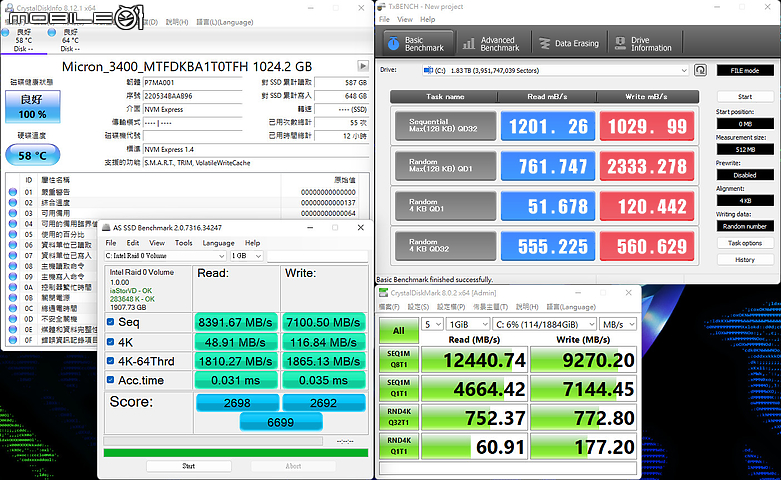Open TxBENCH File menu
781x480 pixels.
[384, 19]
